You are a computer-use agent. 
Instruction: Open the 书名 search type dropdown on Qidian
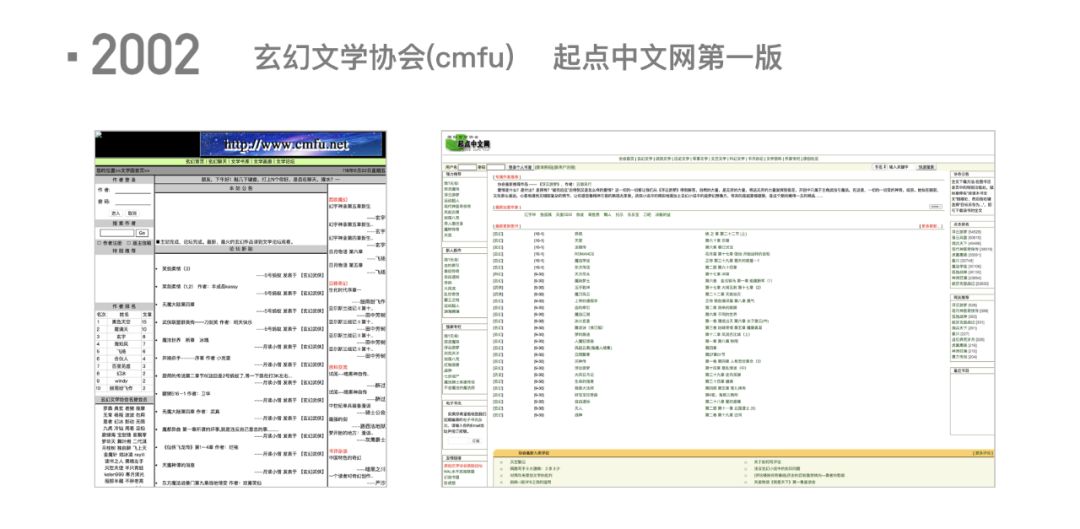tap(880, 167)
